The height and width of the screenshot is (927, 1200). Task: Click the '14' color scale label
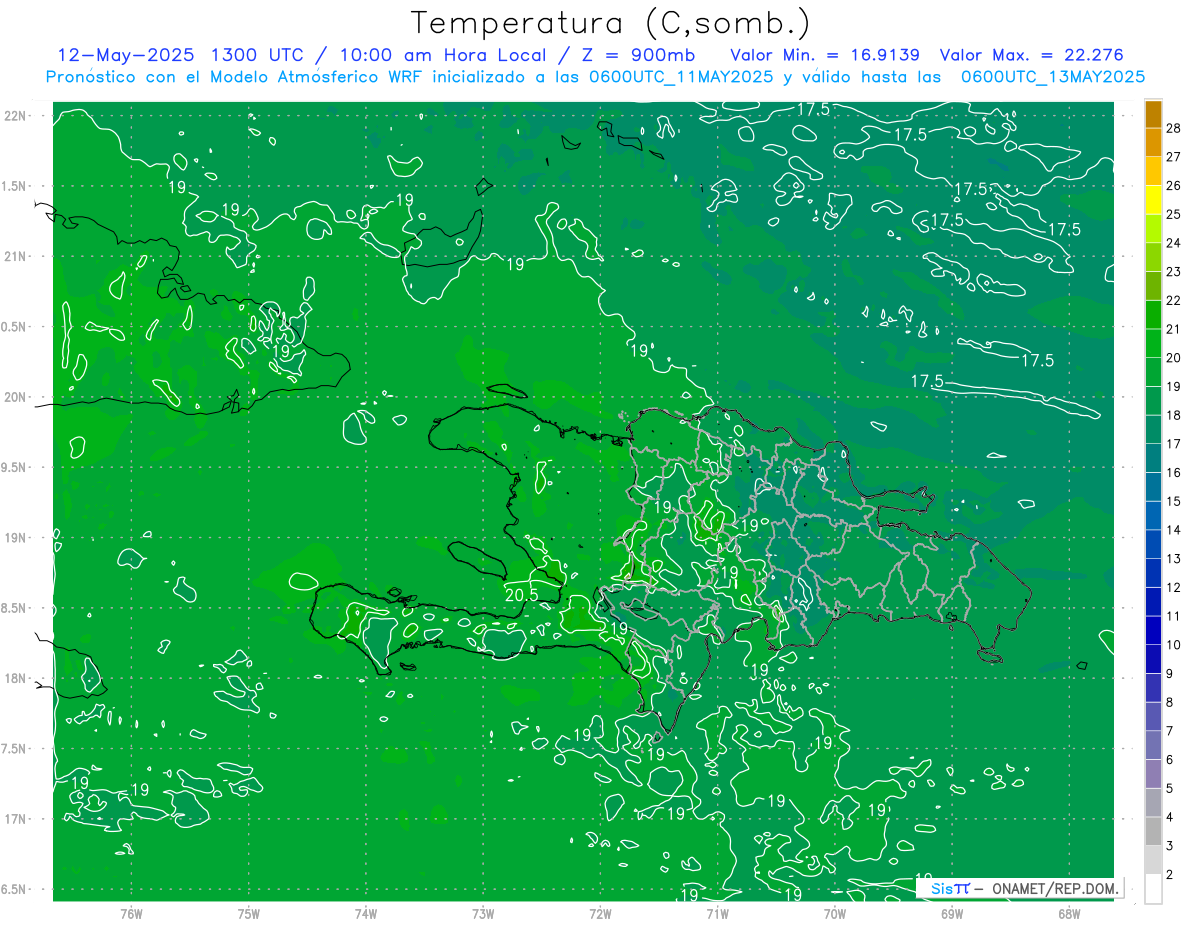pos(1174,529)
